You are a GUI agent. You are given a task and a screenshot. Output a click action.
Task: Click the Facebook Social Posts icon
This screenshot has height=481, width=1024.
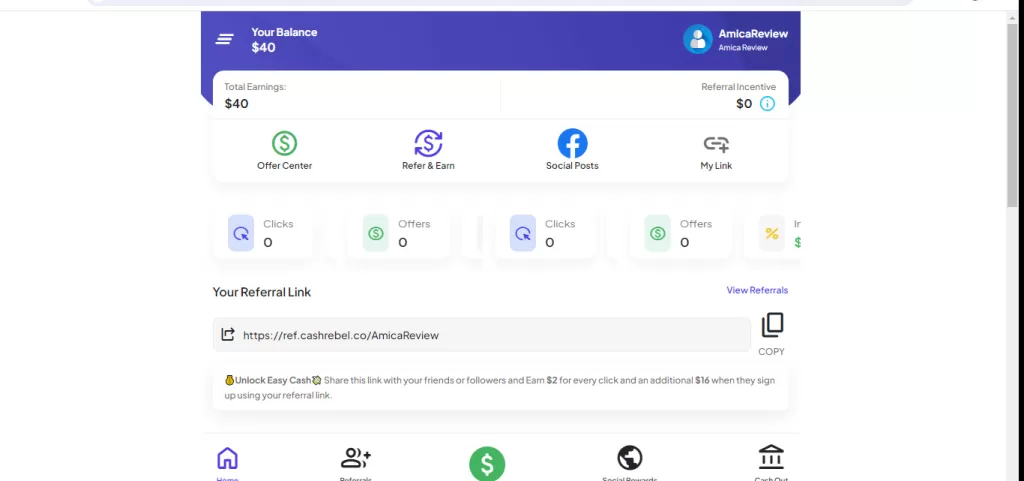pyautogui.click(x=572, y=144)
